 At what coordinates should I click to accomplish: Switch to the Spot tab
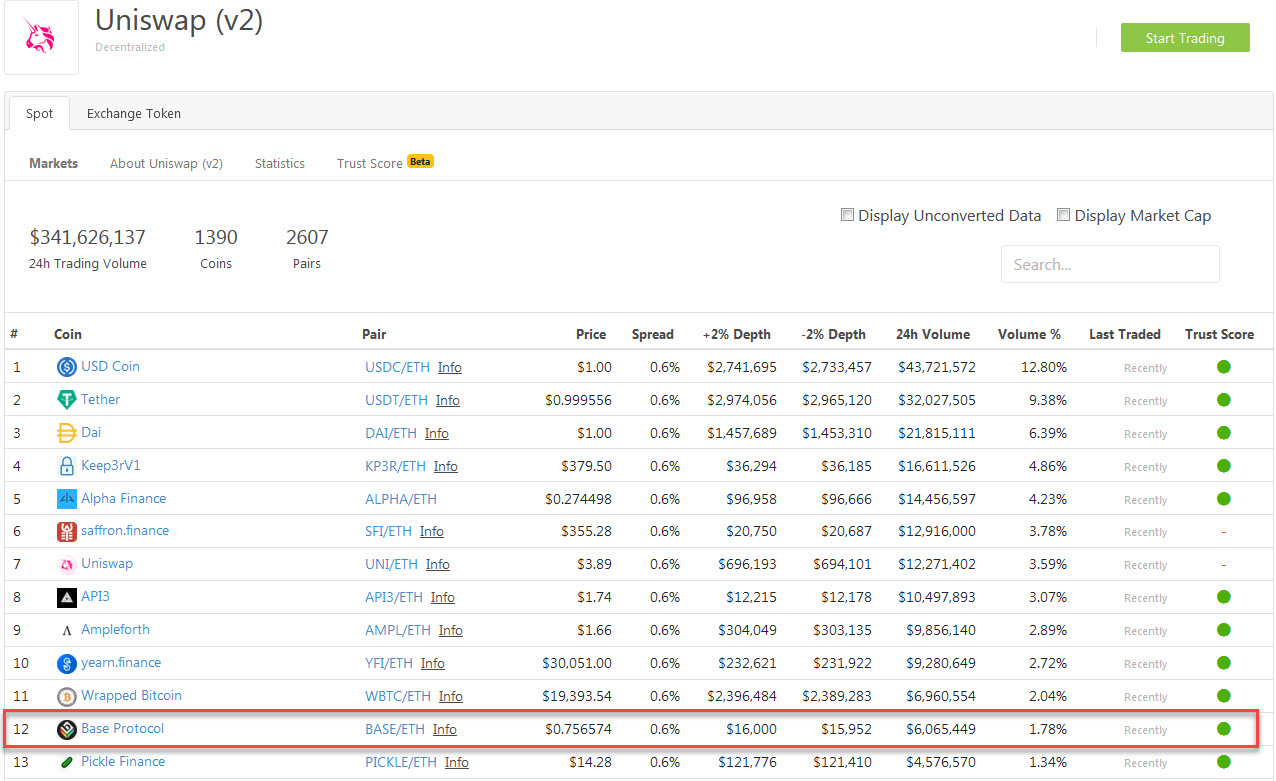39,114
